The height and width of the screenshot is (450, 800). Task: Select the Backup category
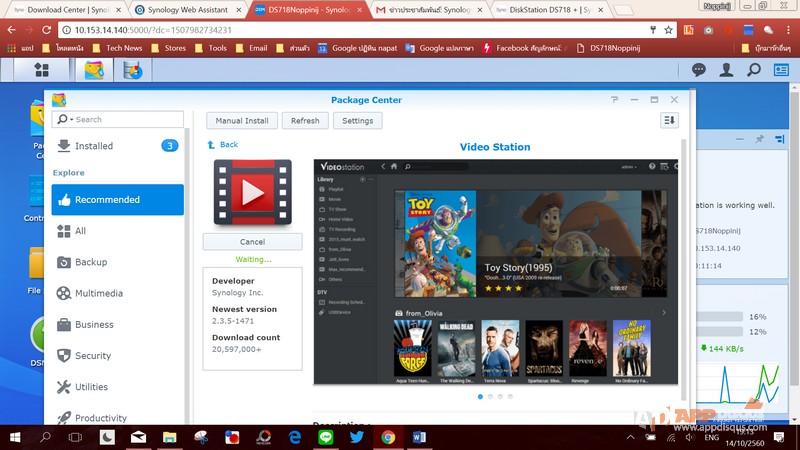117,262
